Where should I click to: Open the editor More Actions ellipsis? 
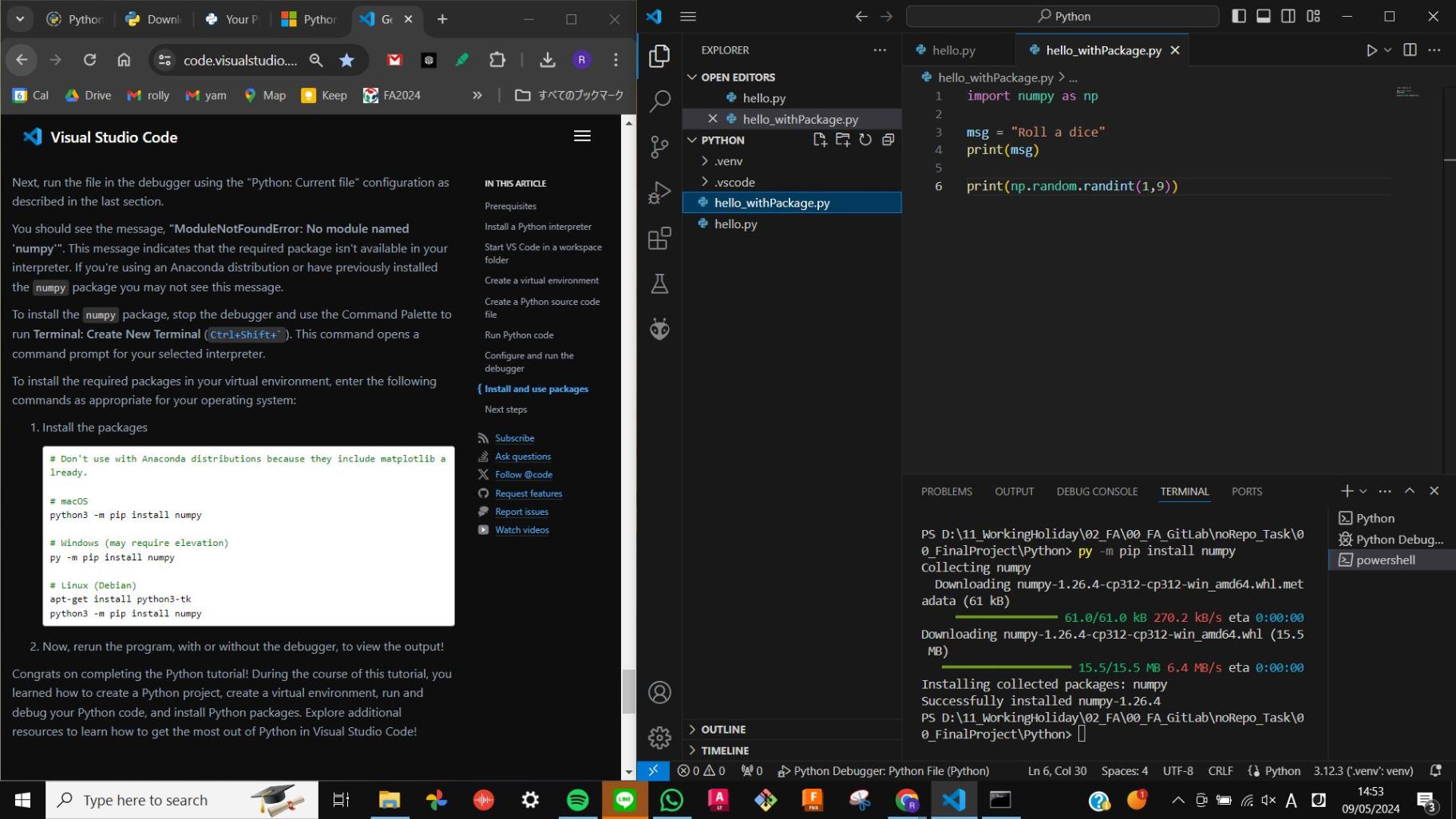tap(1434, 50)
